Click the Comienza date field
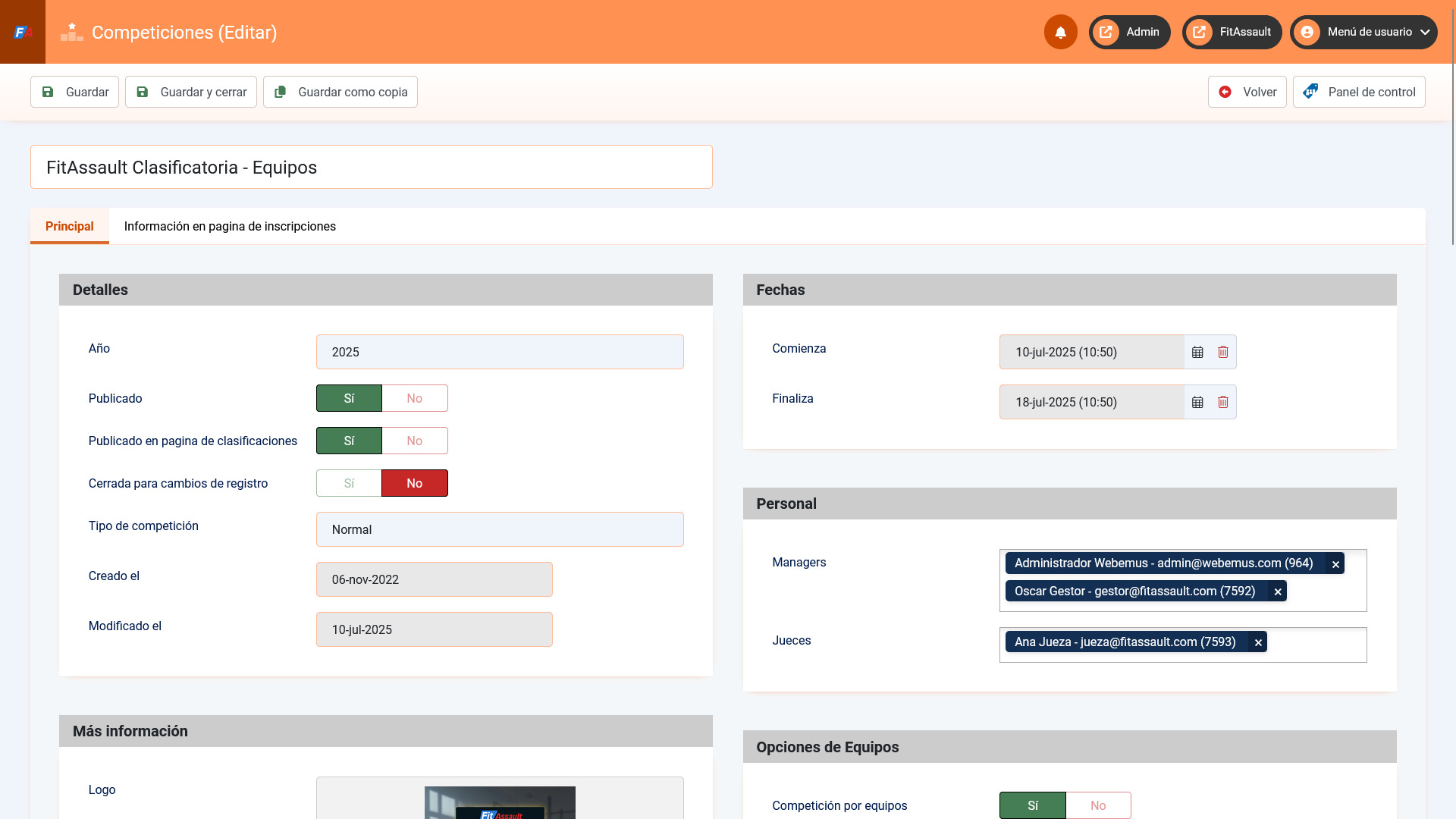This screenshot has width=1456, height=819. pos(1092,352)
